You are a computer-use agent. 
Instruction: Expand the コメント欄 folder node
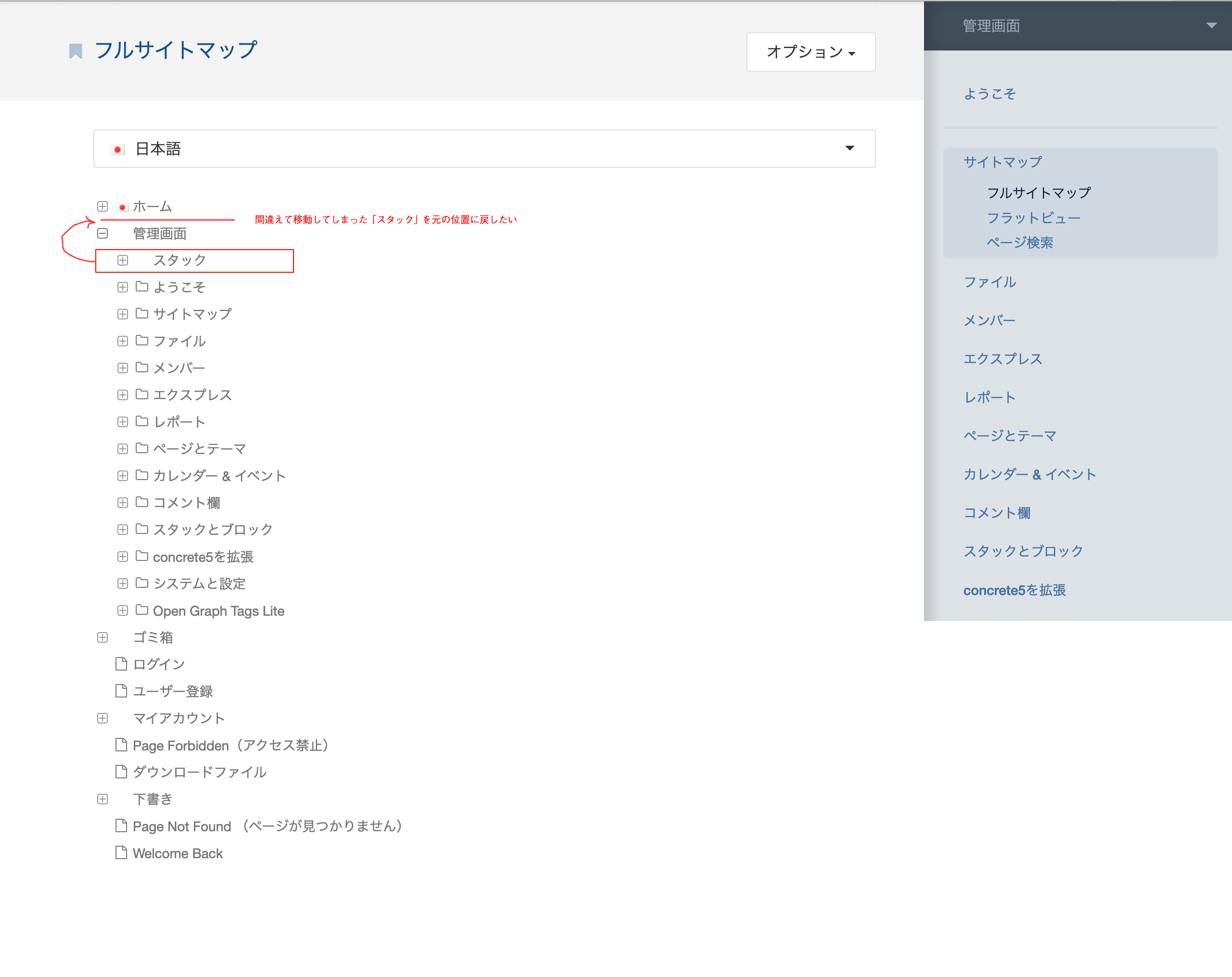[x=123, y=503]
